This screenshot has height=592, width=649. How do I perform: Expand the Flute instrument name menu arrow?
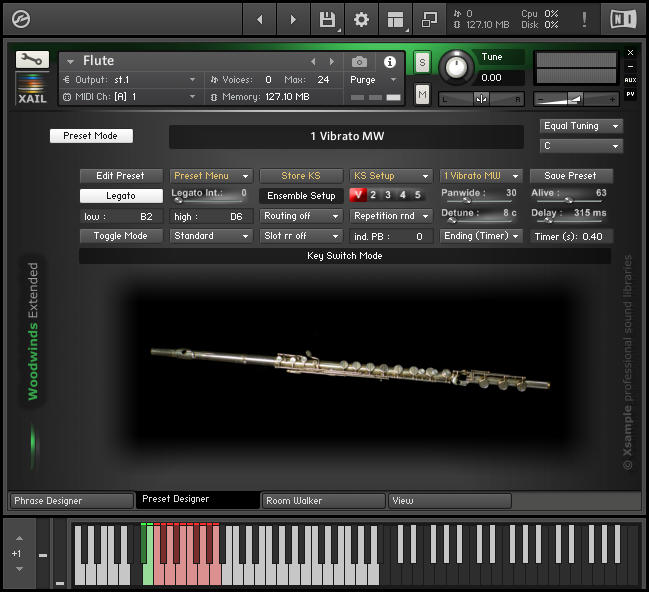pos(70,62)
